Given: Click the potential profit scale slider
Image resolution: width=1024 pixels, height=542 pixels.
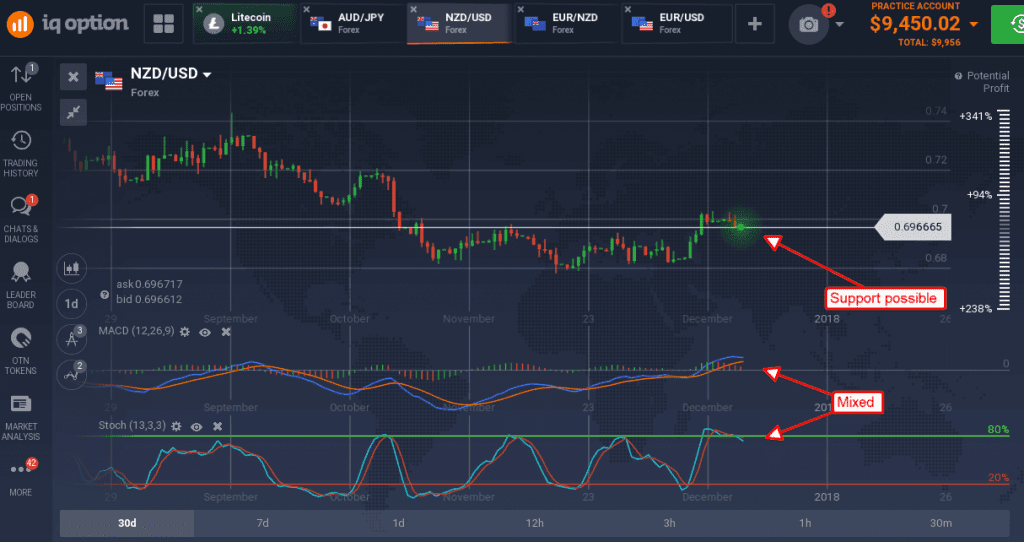Looking at the screenshot, I should coord(1004,212).
